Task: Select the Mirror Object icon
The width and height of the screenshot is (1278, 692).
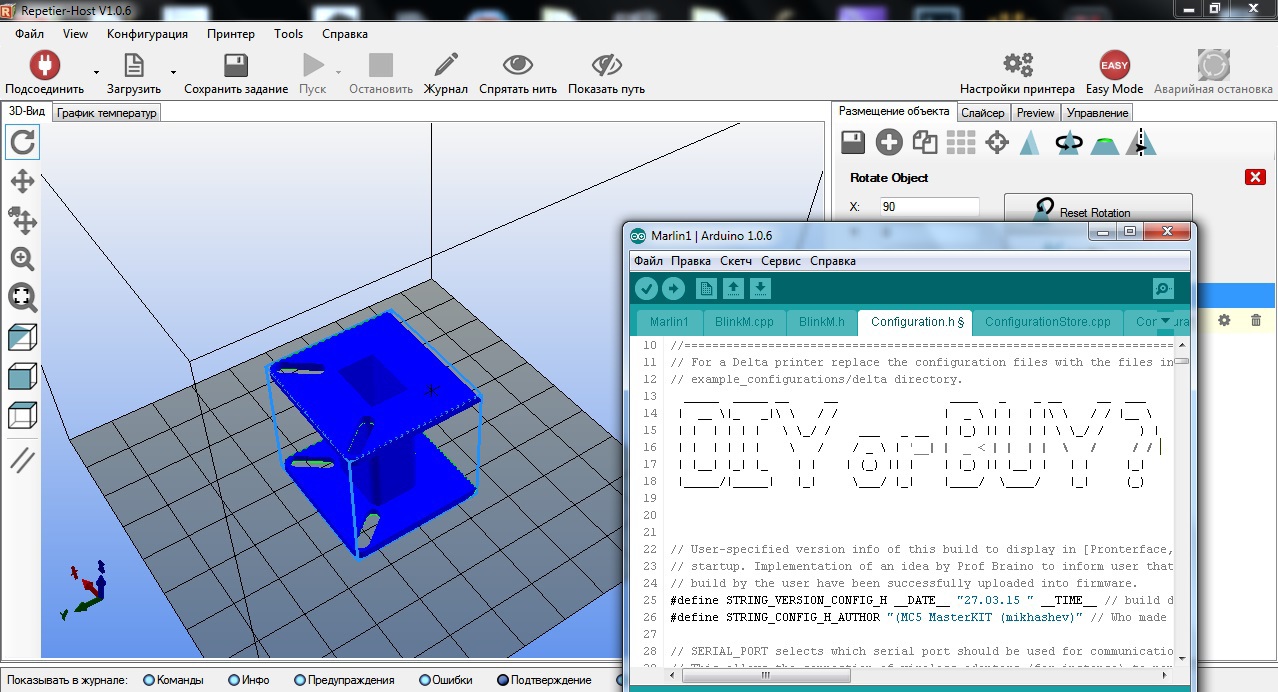Action: (1141, 143)
